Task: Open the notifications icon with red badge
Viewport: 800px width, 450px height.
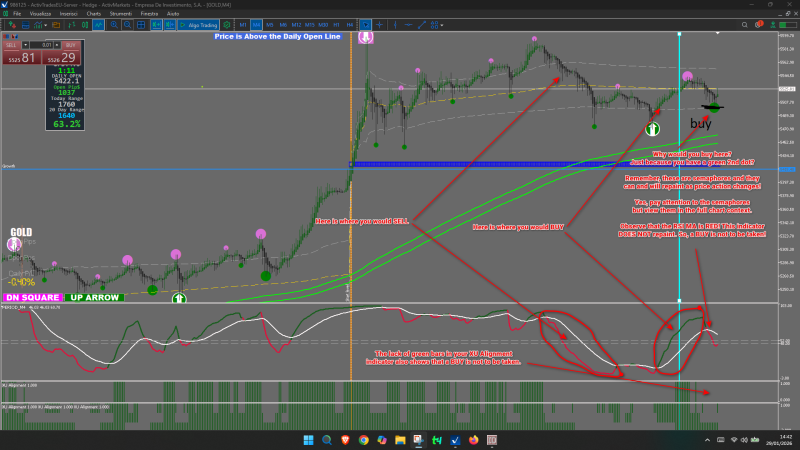Action: click(759, 24)
